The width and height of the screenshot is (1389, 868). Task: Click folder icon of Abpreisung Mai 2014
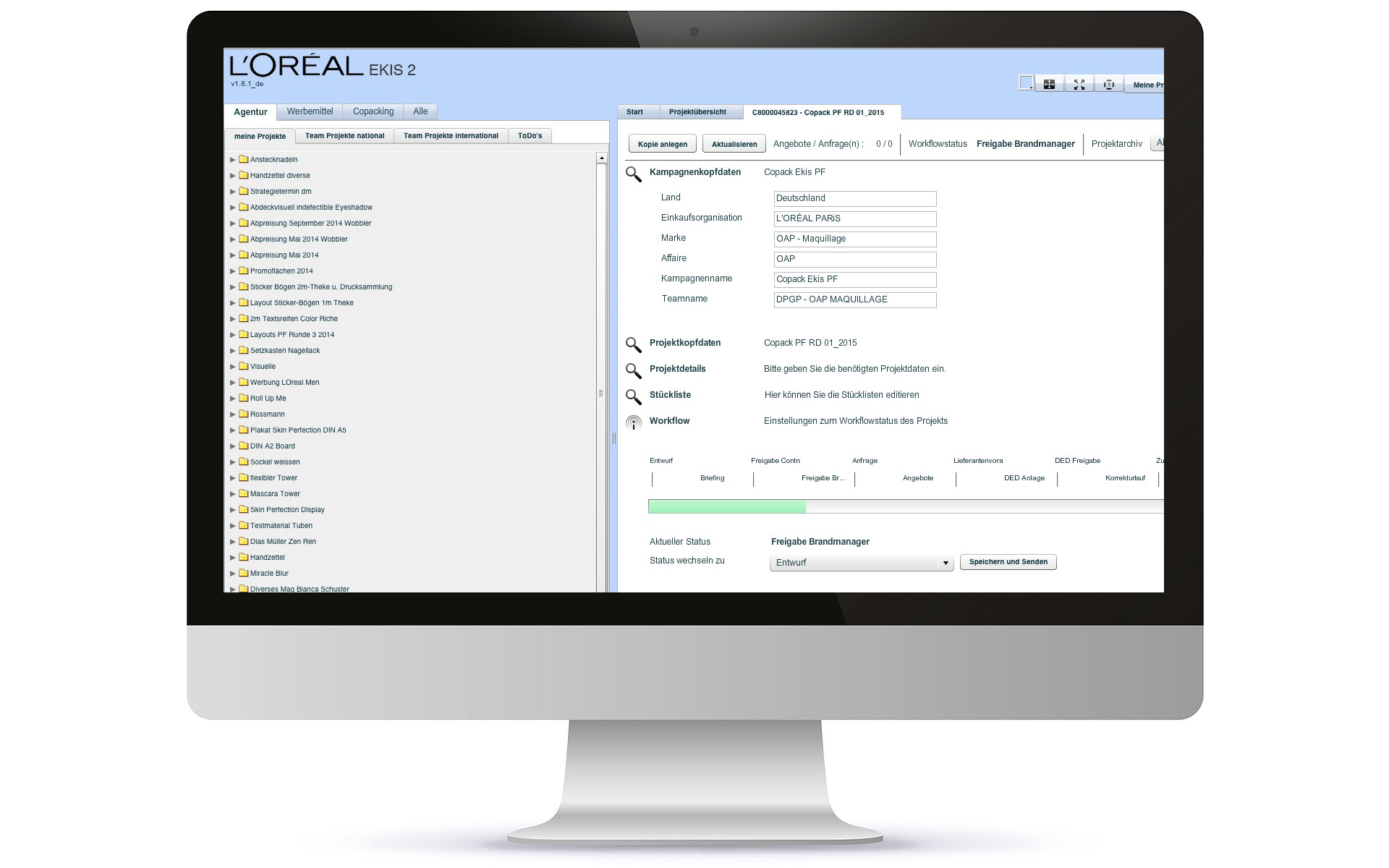pos(244,255)
